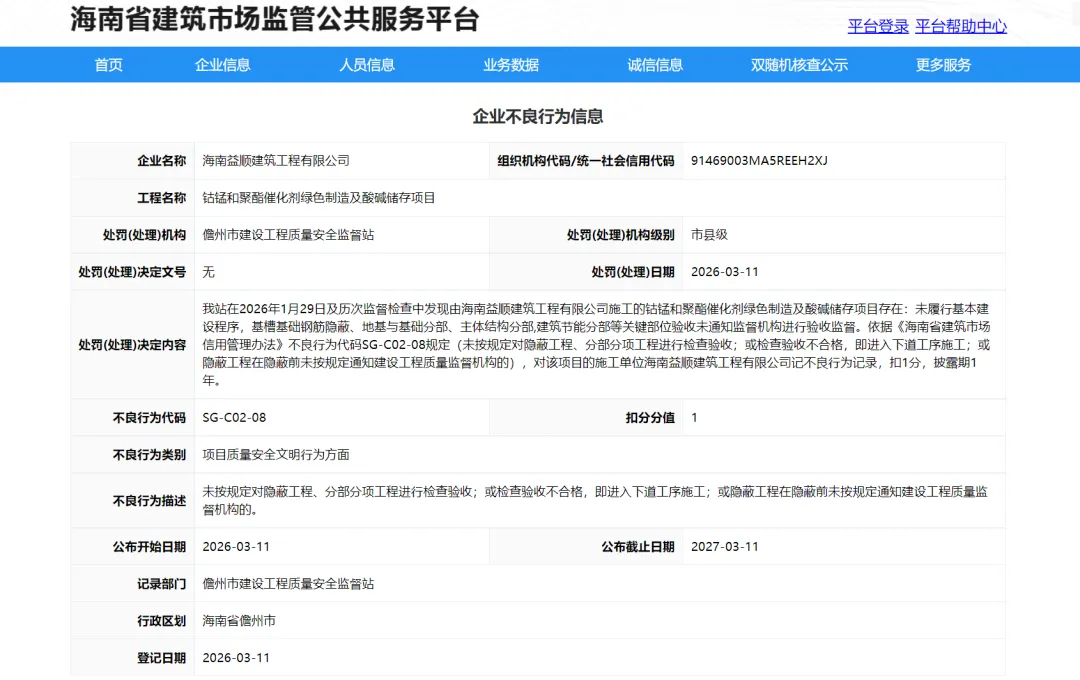This screenshot has width=1080, height=680.
Task: Click the 海南省建筑市场监管公共服务平台 site title
Action: tap(274, 19)
